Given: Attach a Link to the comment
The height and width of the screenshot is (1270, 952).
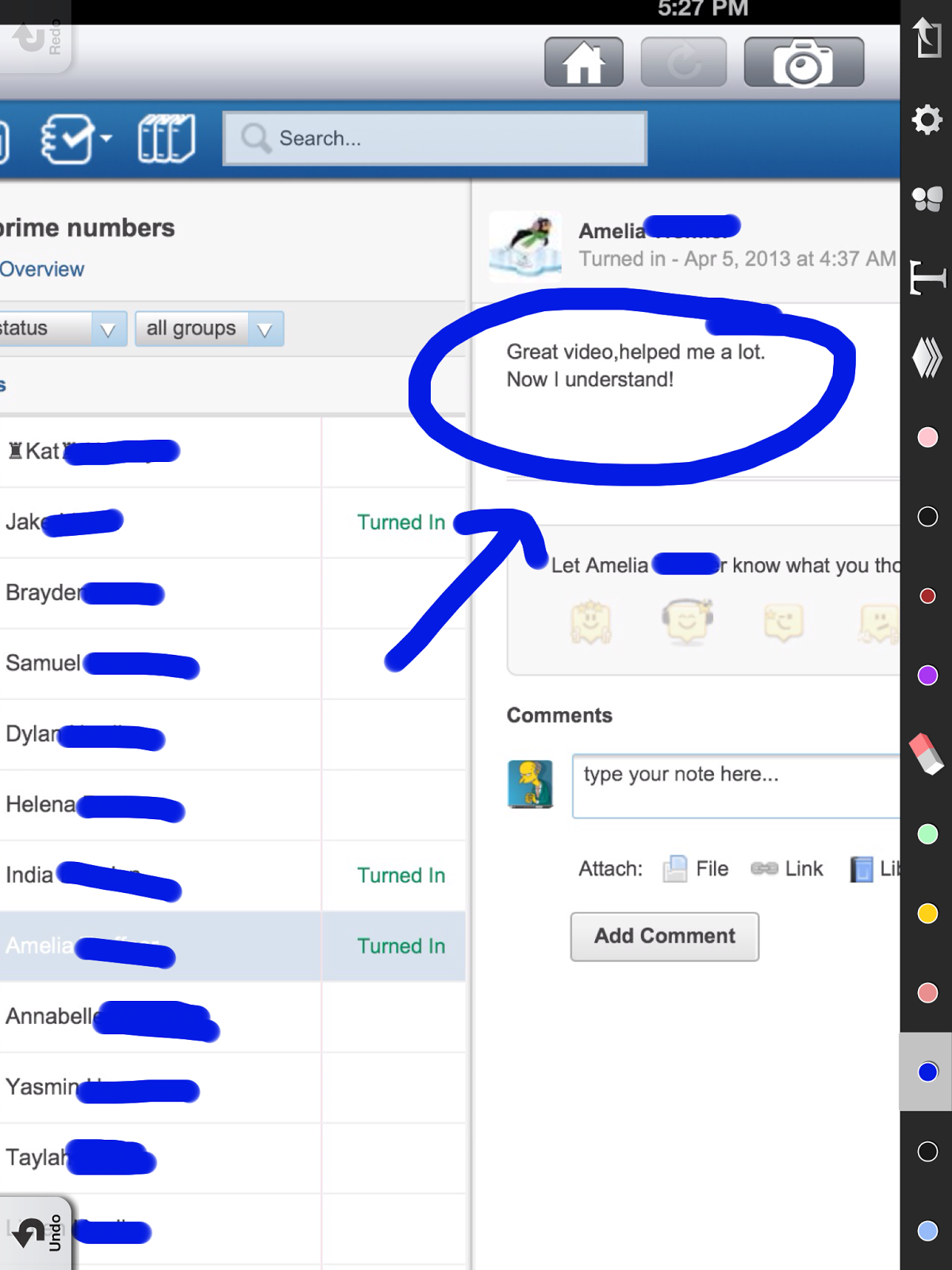Looking at the screenshot, I should 787,869.
